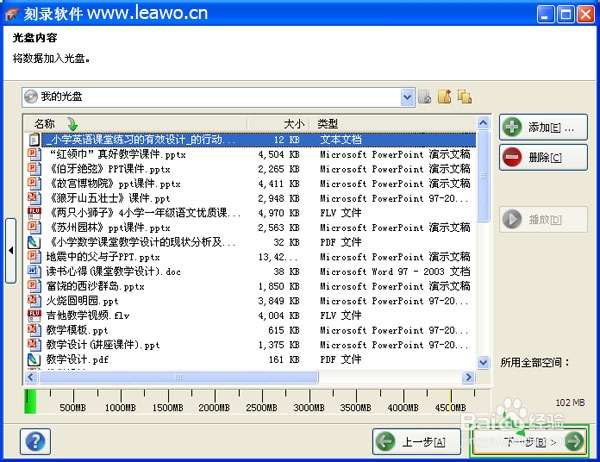Click the 添加[E] add button
This screenshot has width=600, height=462.
tap(543, 127)
